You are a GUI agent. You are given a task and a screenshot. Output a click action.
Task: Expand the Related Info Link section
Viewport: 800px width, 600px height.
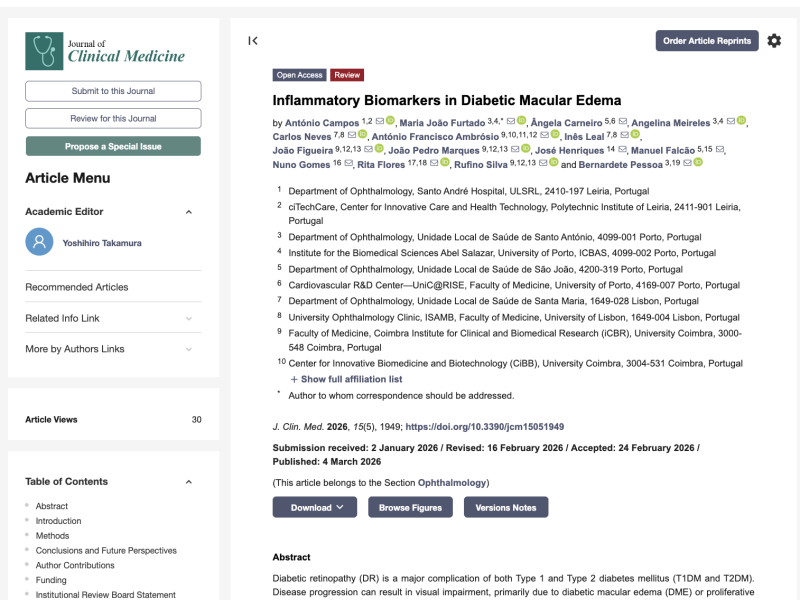tap(188, 319)
